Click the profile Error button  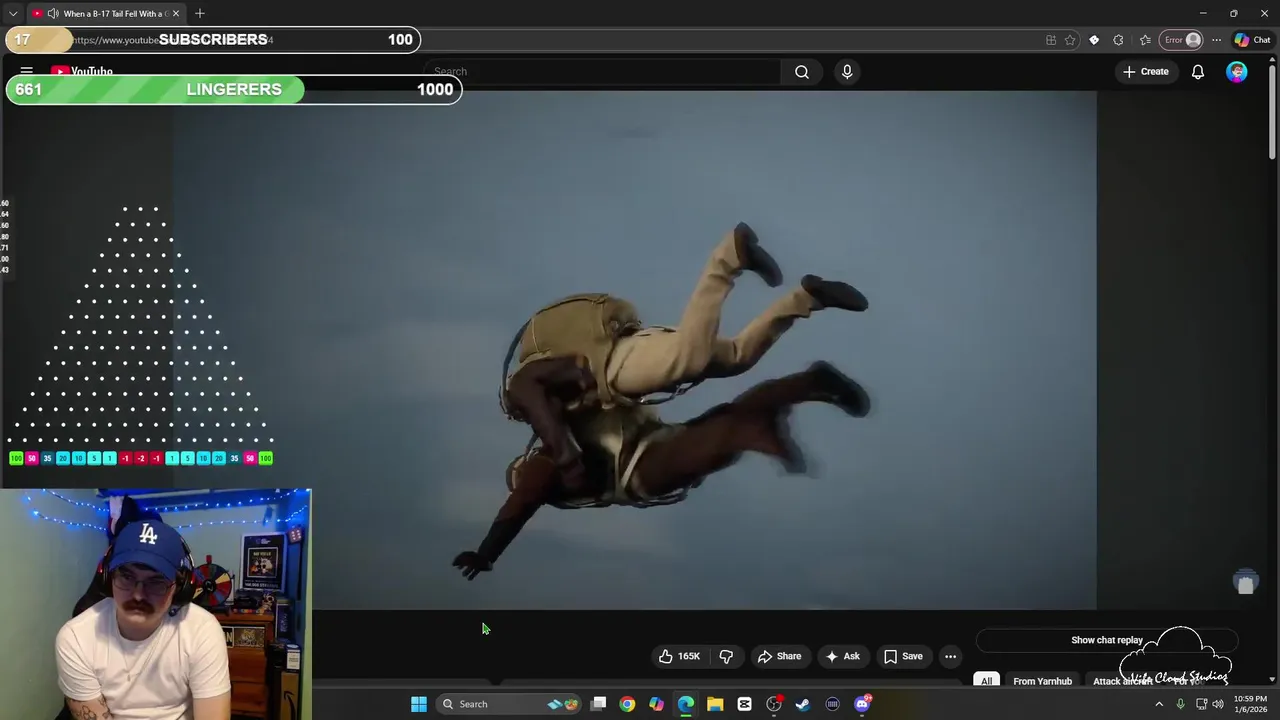1182,40
